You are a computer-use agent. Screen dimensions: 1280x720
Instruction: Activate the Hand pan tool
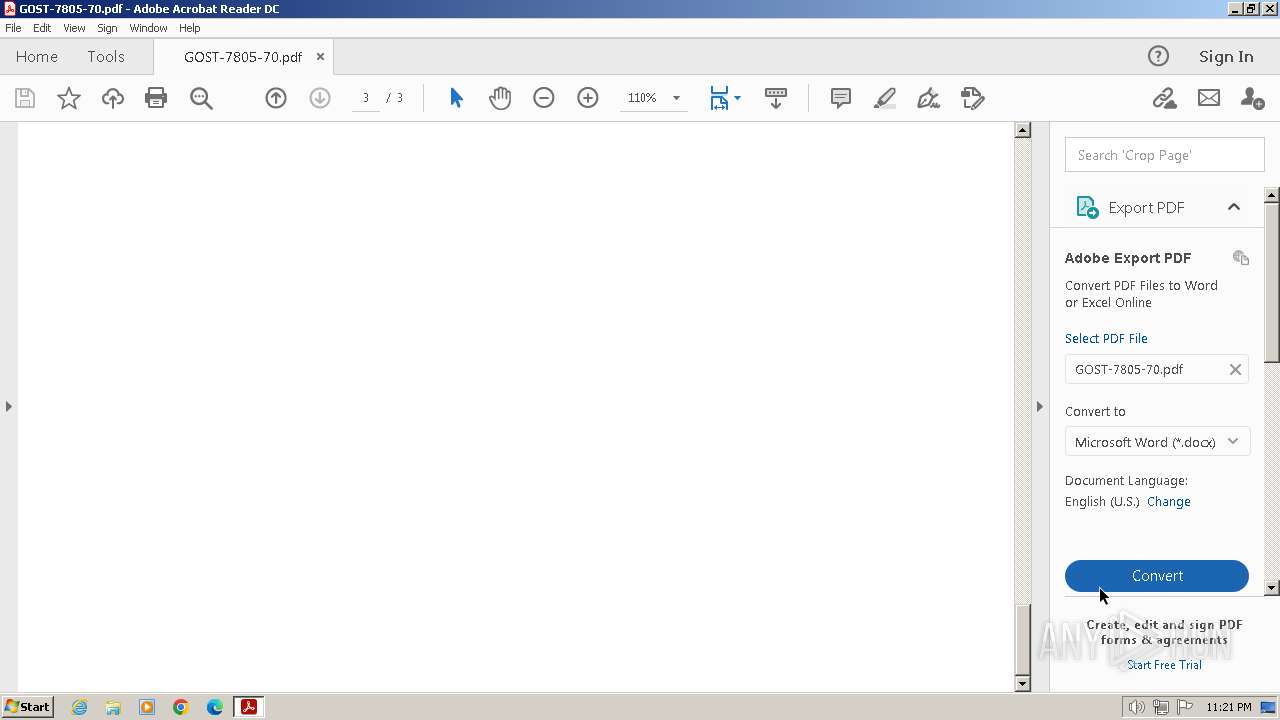coord(500,98)
